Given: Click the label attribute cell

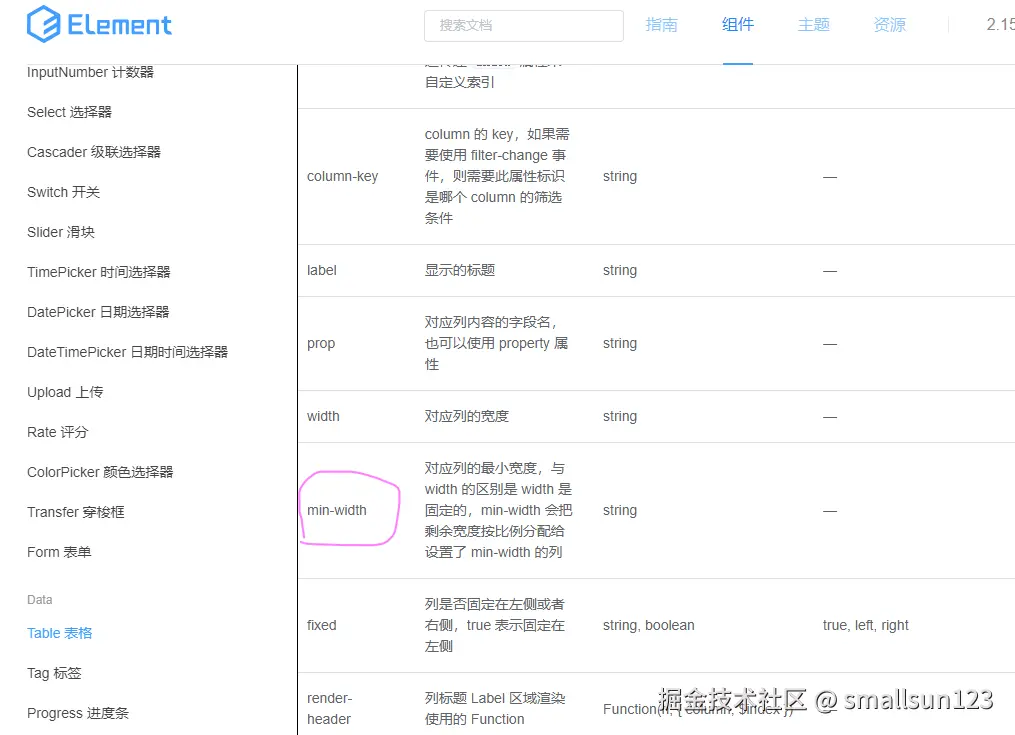Looking at the screenshot, I should 322,270.
